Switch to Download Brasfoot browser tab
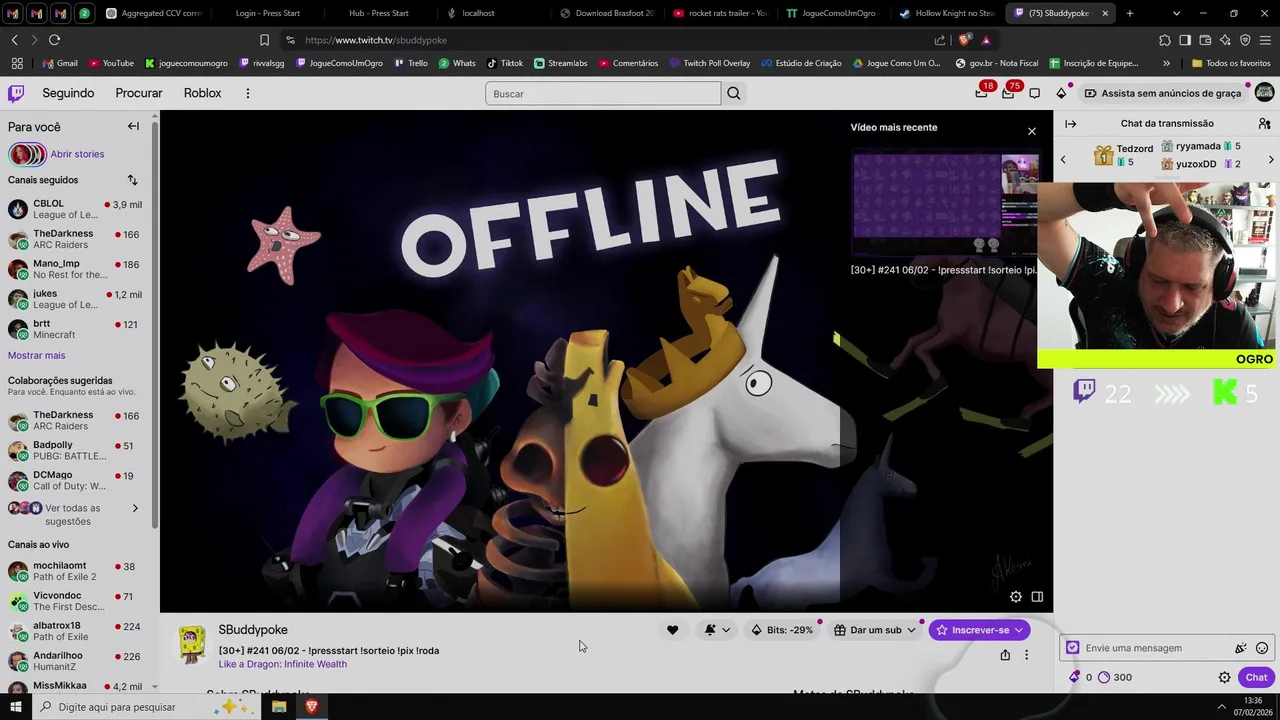1280x720 pixels. (x=607, y=13)
